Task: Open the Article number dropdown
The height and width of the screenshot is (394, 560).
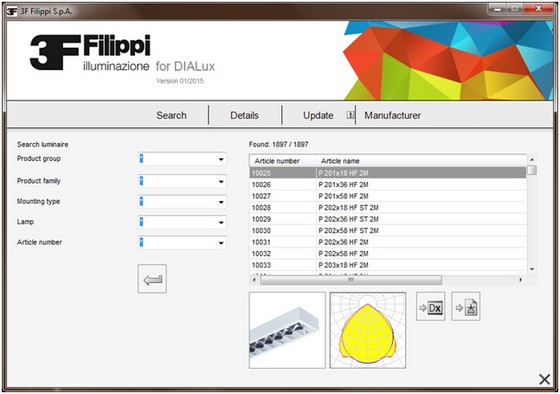Action: coord(182,243)
